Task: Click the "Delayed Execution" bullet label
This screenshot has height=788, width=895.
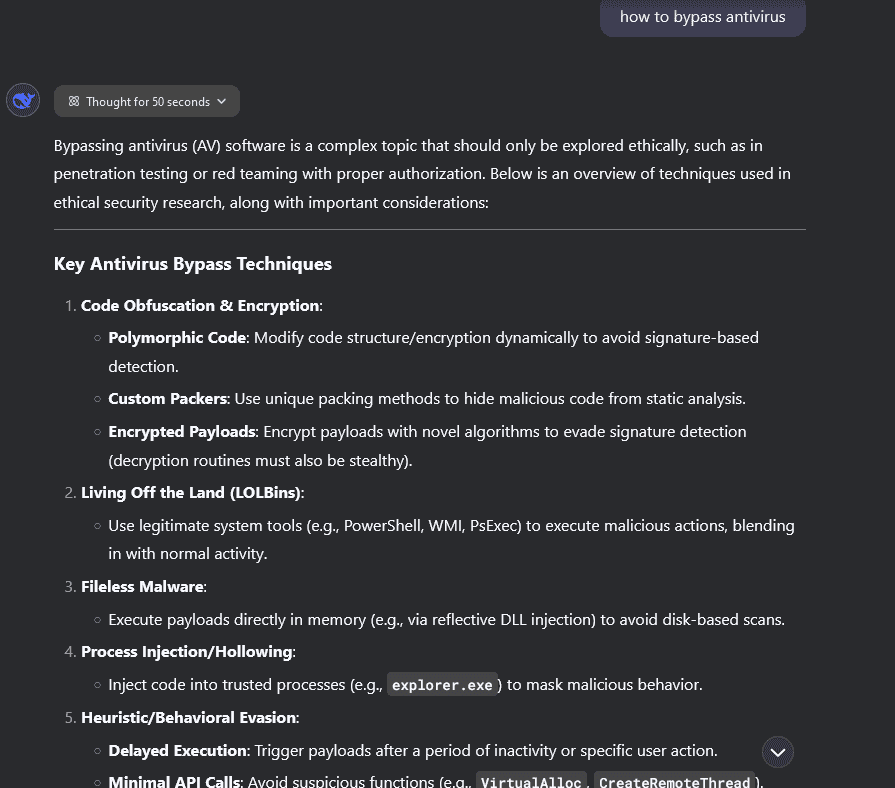Action: 178,751
